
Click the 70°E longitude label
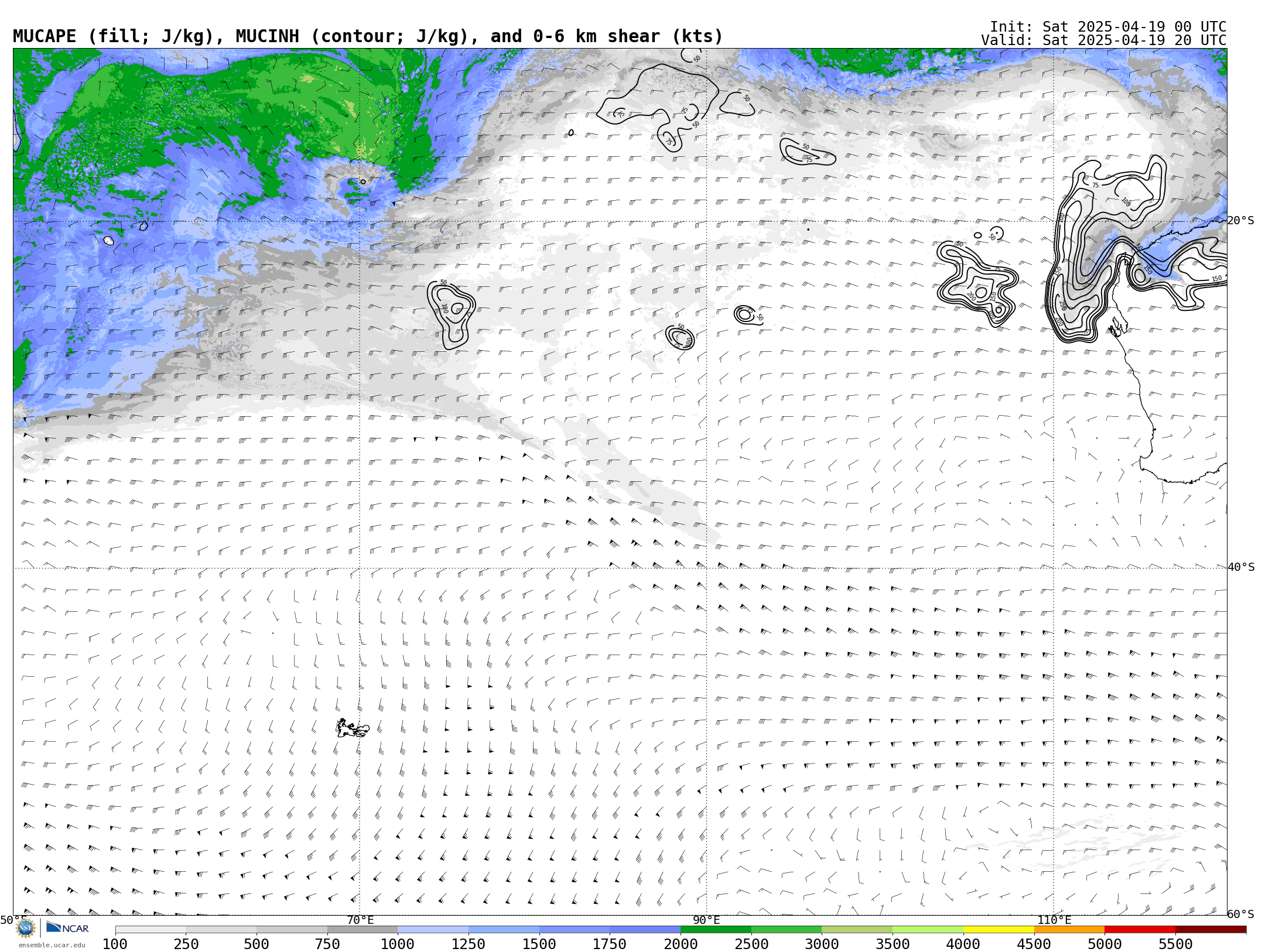[360, 920]
